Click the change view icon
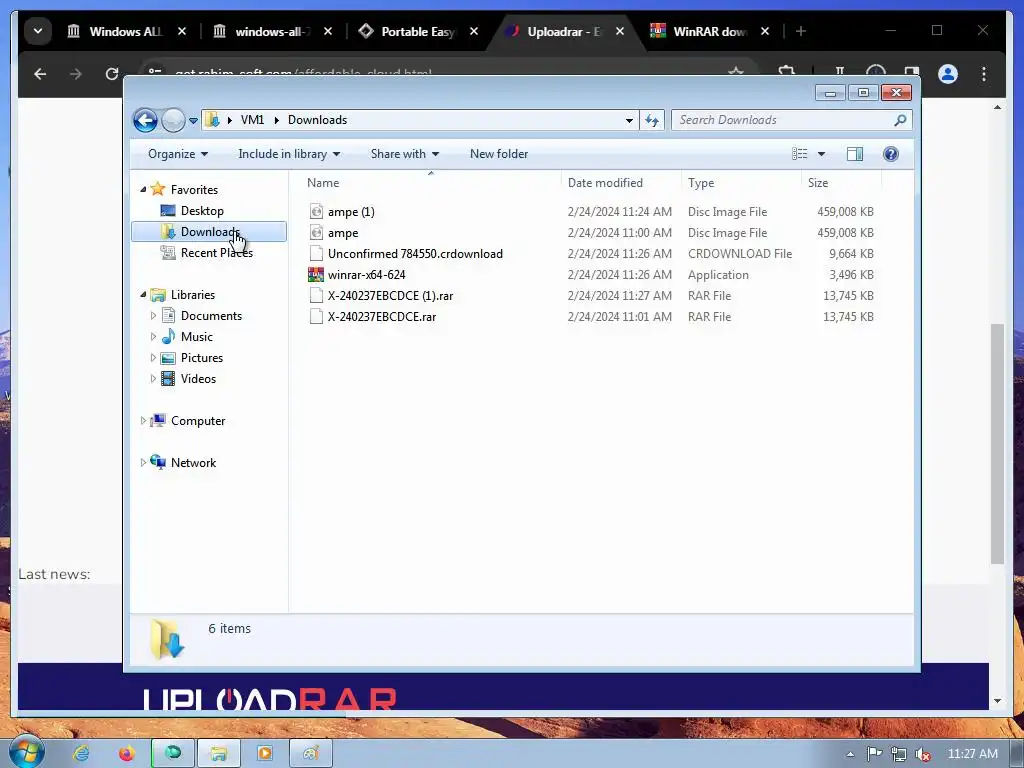The width and height of the screenshot is (1024, 768). [x=799, y=154]
